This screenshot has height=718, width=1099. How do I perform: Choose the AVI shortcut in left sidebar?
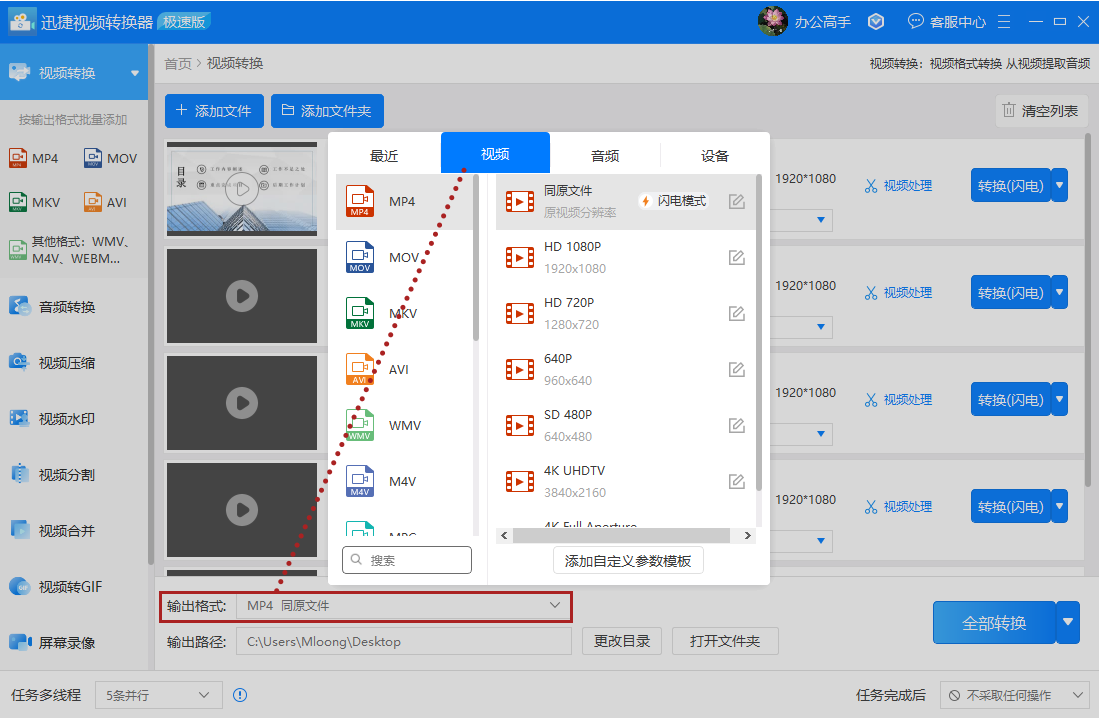105,202
